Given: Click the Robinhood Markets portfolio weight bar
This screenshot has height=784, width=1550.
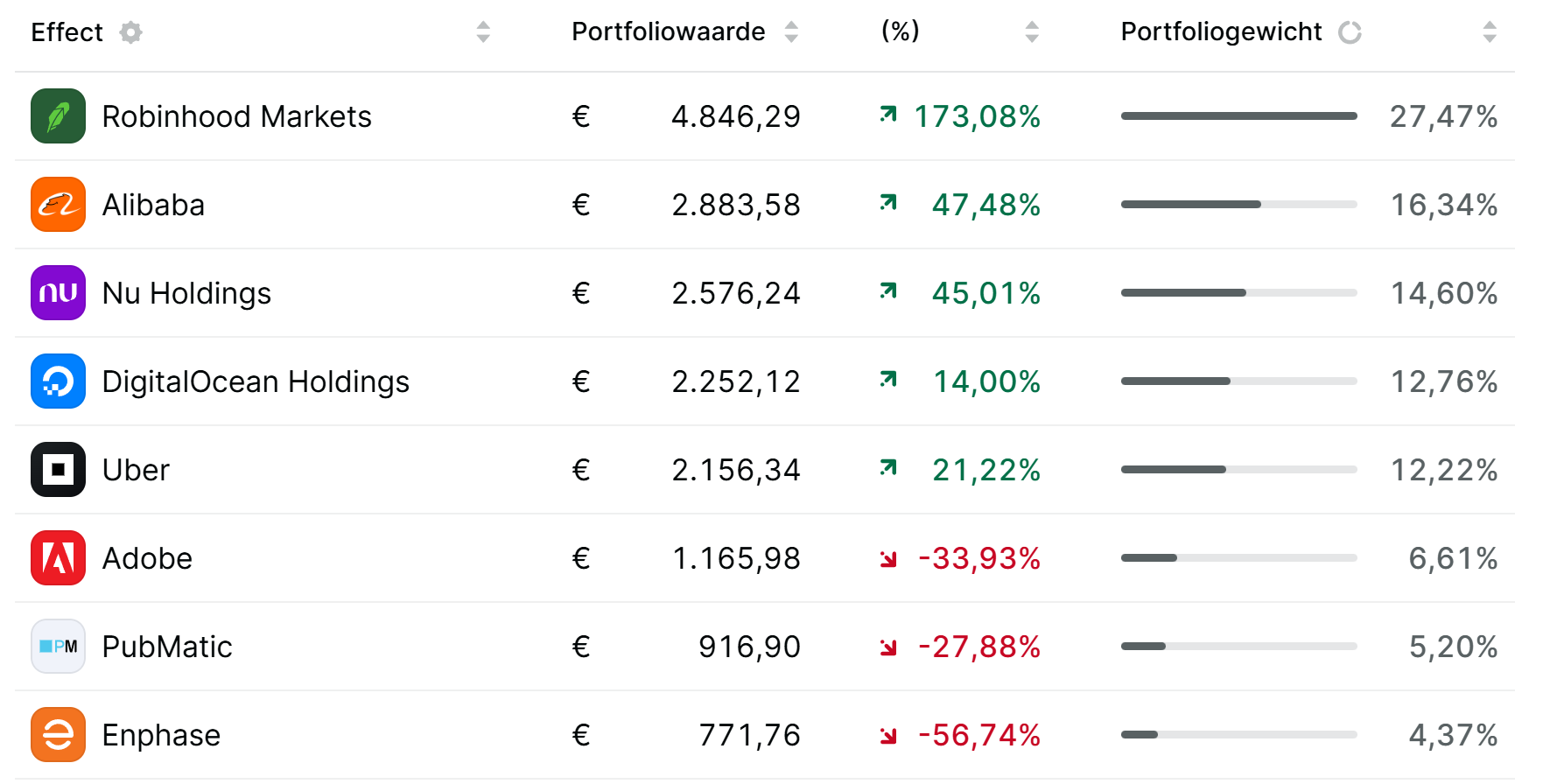Looking at the screenshot, I should 1238,116.
